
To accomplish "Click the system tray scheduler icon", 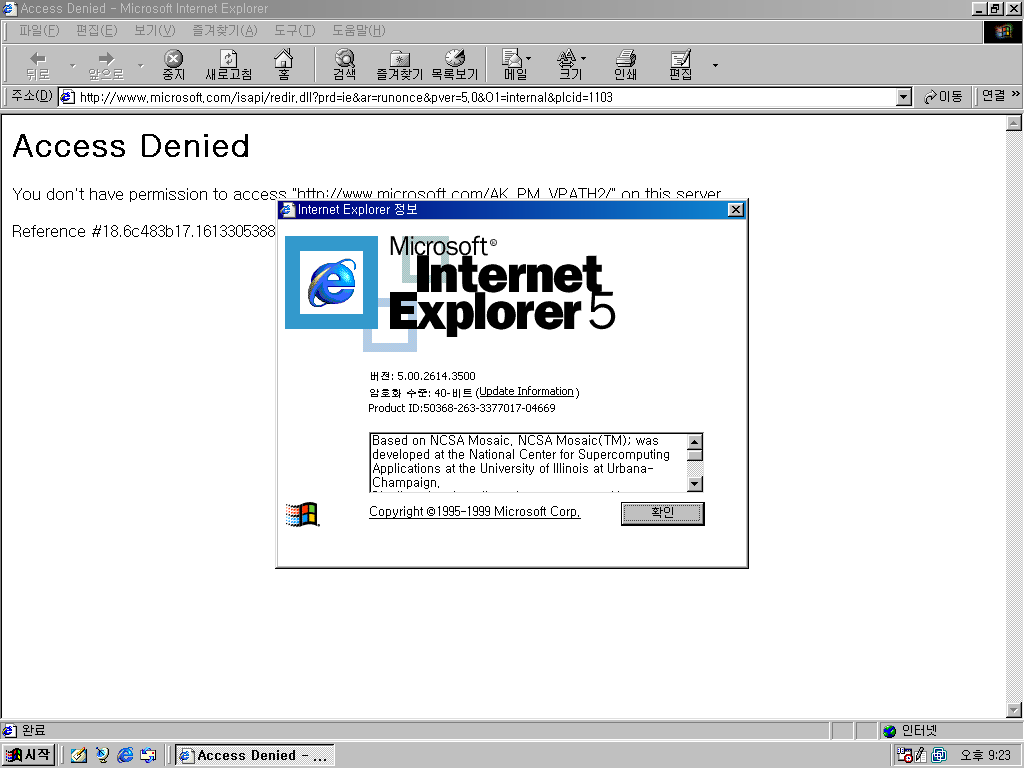I will tap(904, 755).
